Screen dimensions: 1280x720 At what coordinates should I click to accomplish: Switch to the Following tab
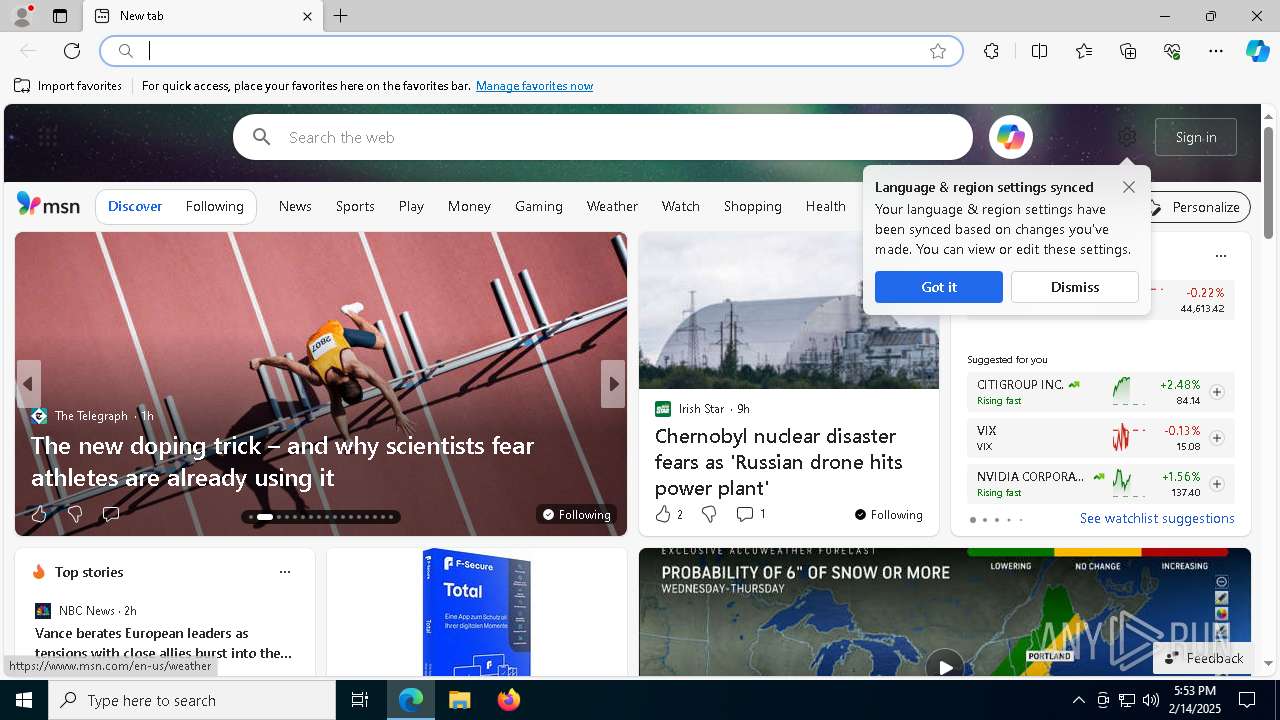(x=214, y=206)
